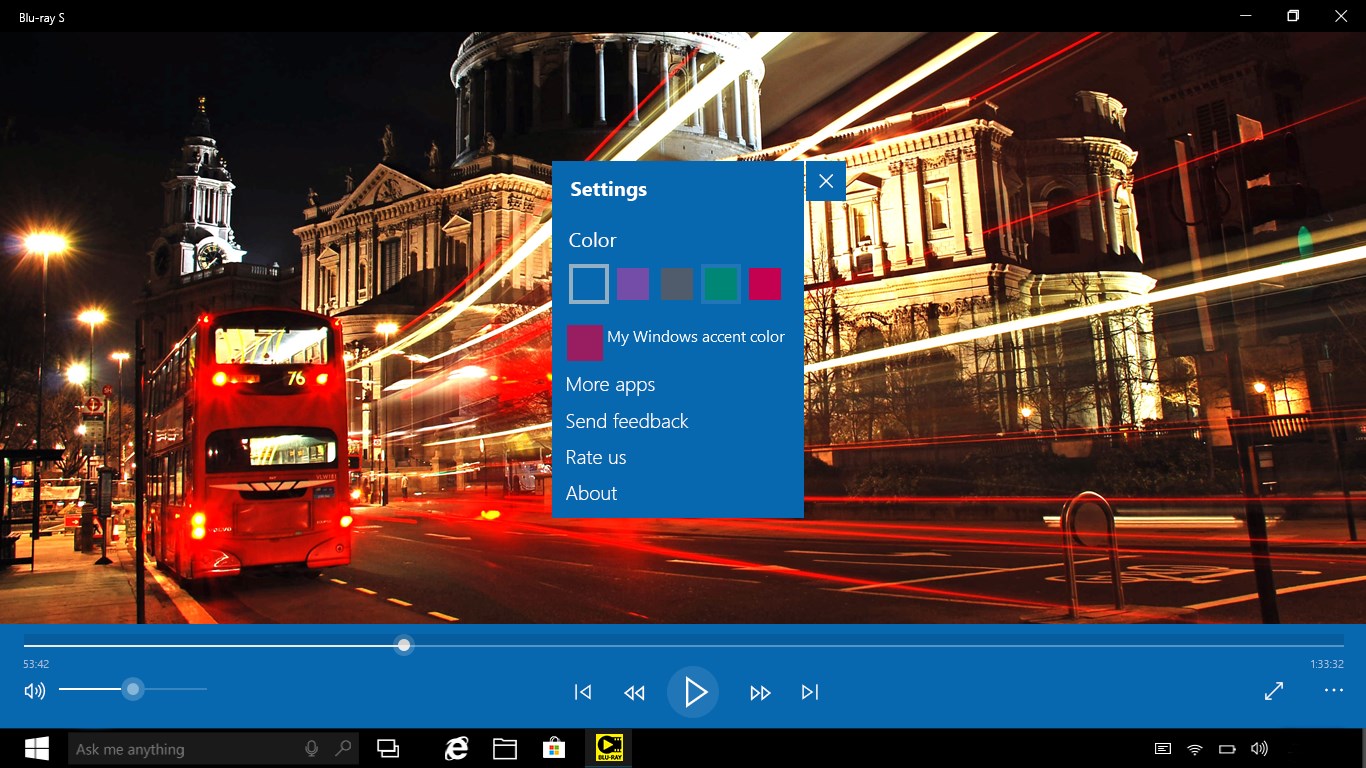
Task: Check the battery tray icon
Action: coord(1227,749)
